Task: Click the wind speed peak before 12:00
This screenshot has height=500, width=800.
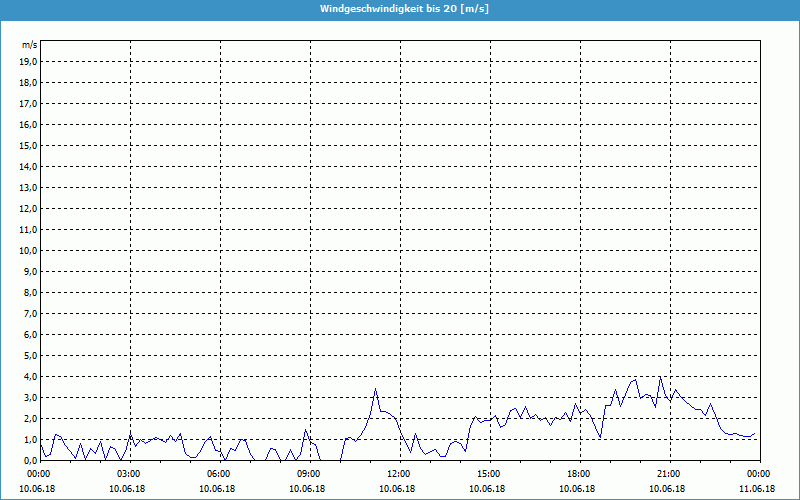Action: [375, 389]
